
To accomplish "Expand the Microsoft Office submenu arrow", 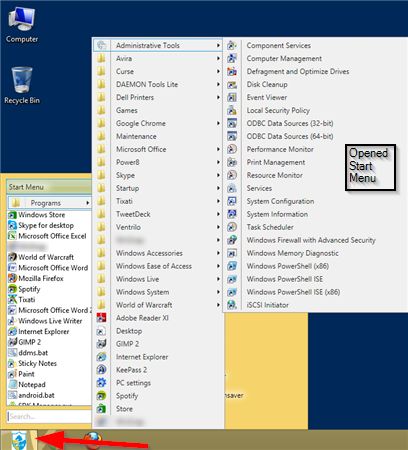I will (x=218, y=149).
